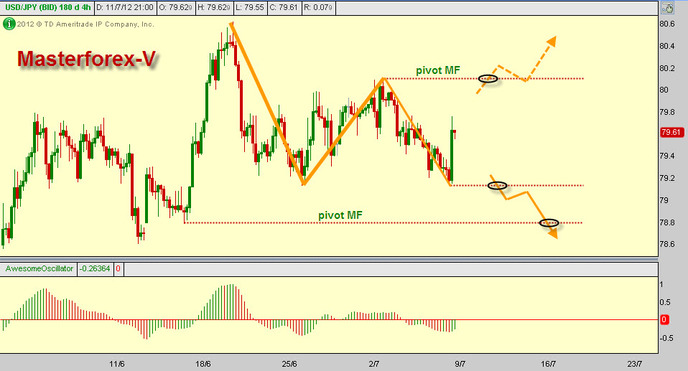Click the red 79.61 current price marker
Screen dimensions: 688x371
(x=672, y=132)
